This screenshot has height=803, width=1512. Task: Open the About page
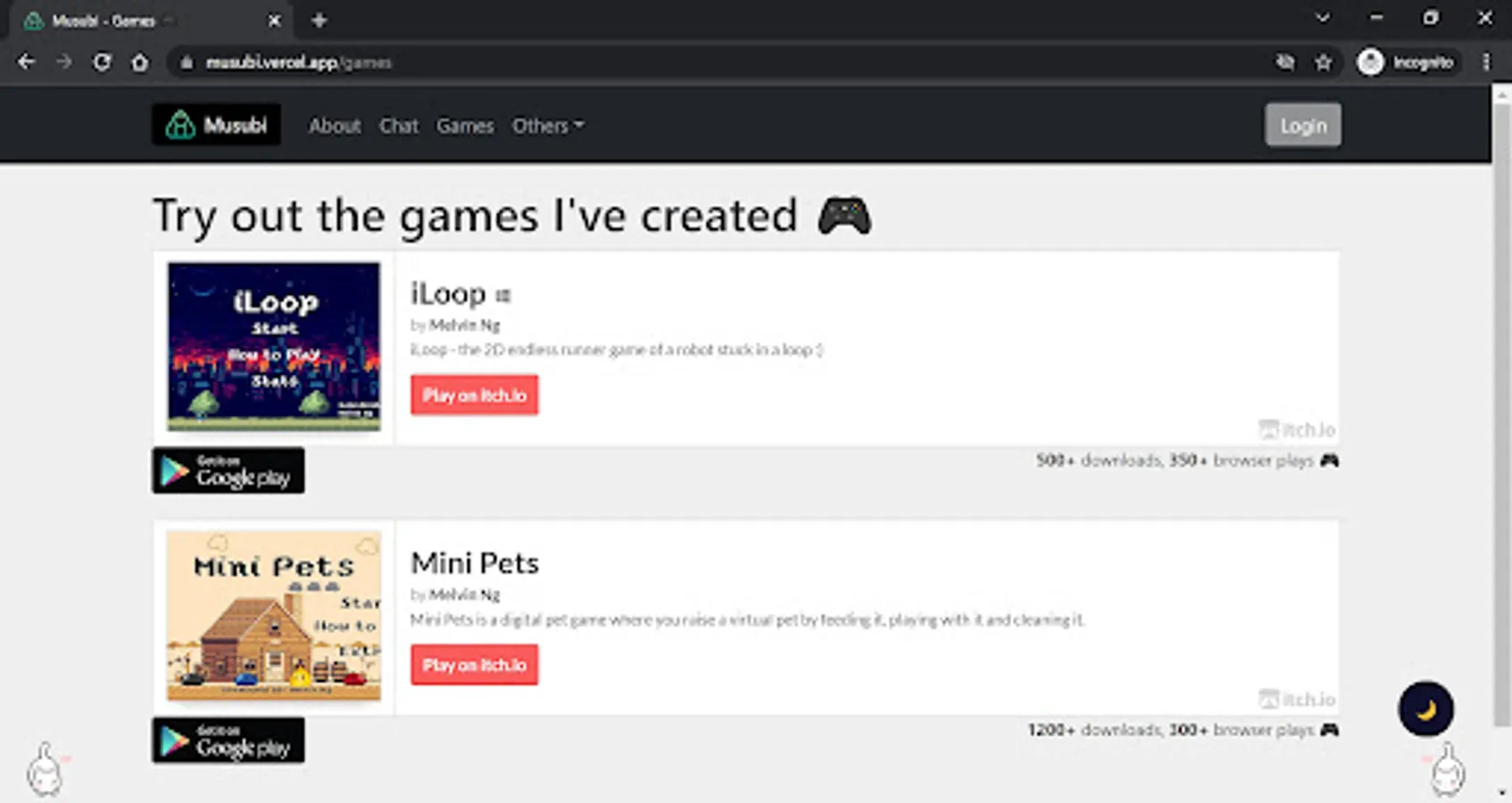(x=335, y=126)
